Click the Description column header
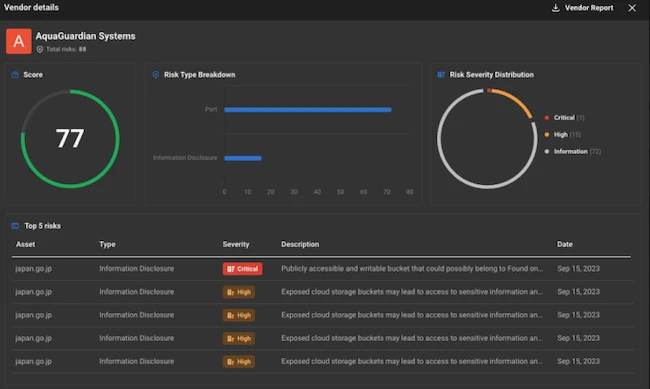 point(300,244)
